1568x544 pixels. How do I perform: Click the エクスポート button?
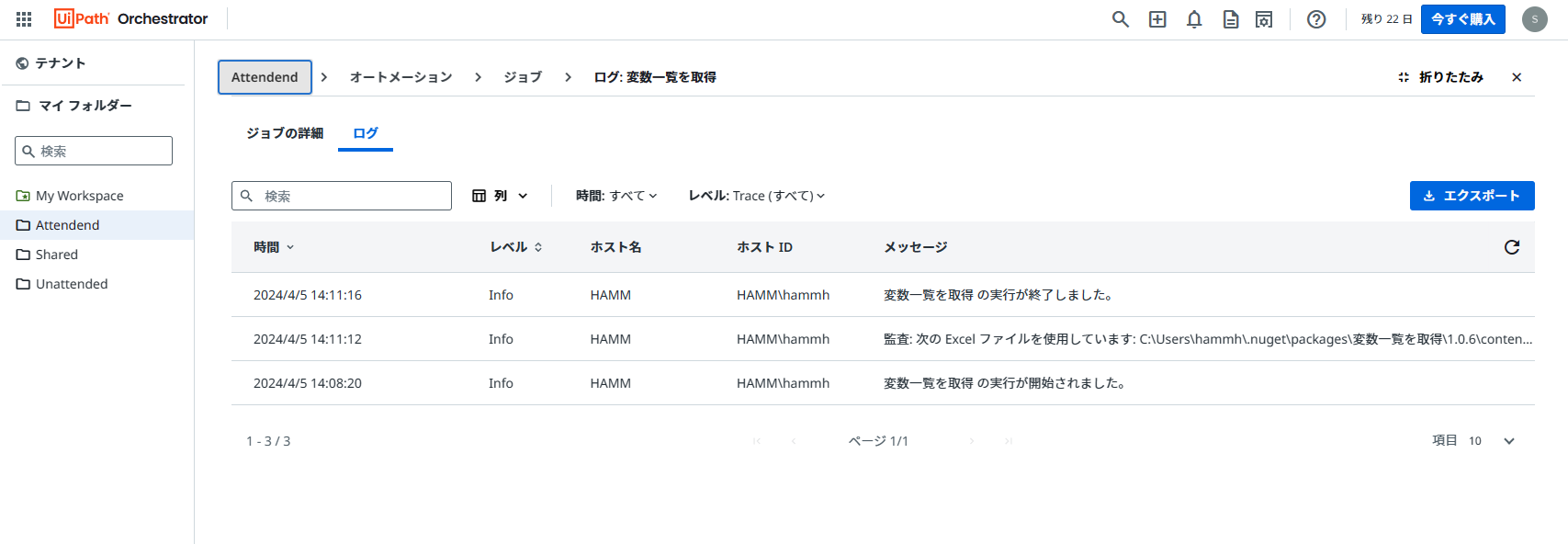[1472, 196]
